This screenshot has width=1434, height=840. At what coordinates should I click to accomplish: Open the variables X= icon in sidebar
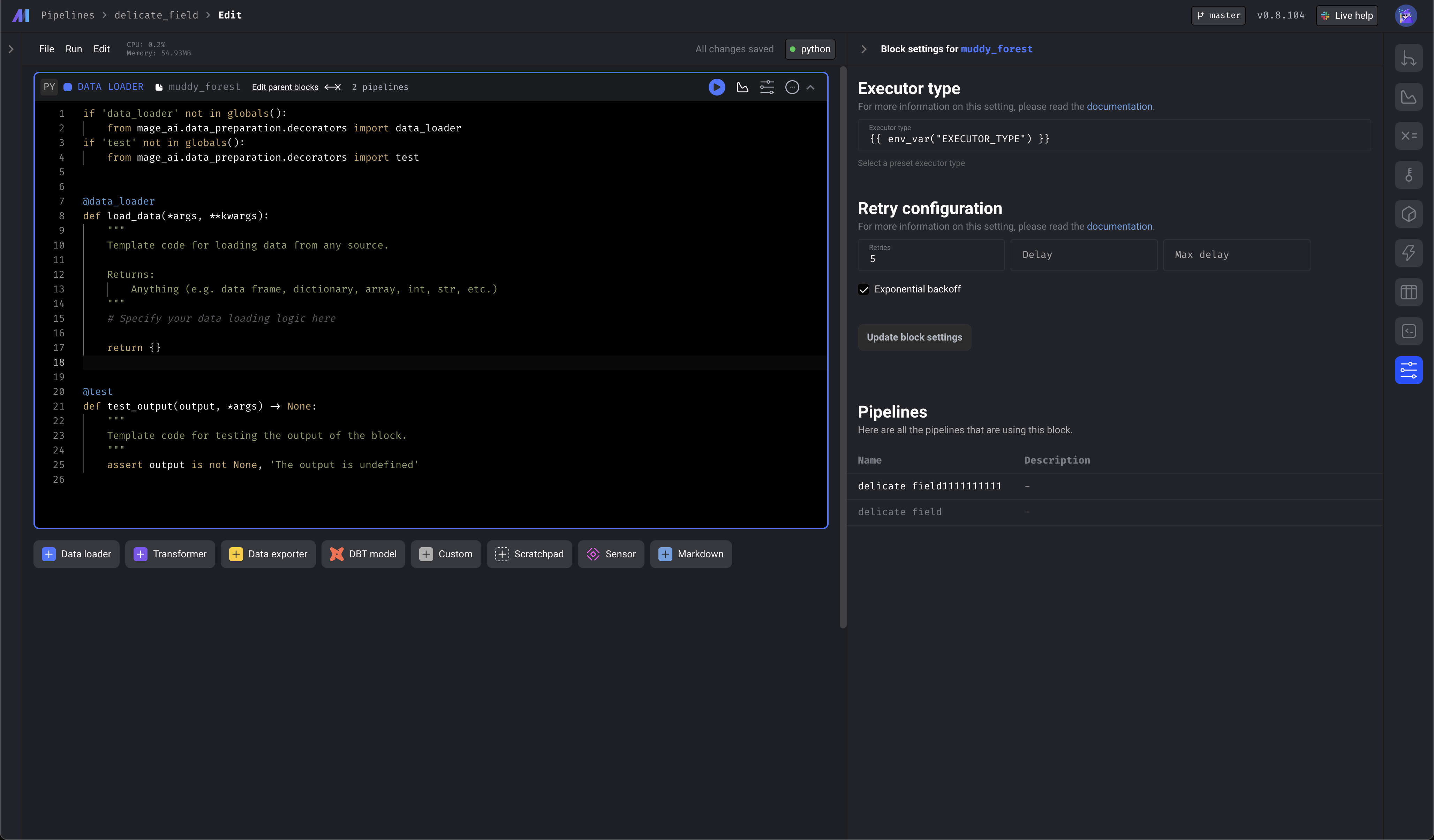(1409, 136)
